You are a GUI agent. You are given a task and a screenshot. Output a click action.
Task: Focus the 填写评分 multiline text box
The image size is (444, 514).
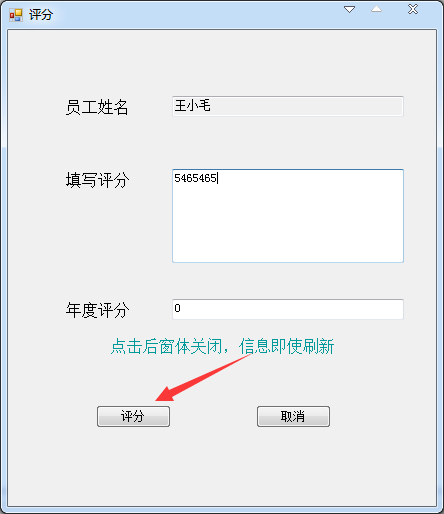(x=288, y=216)
